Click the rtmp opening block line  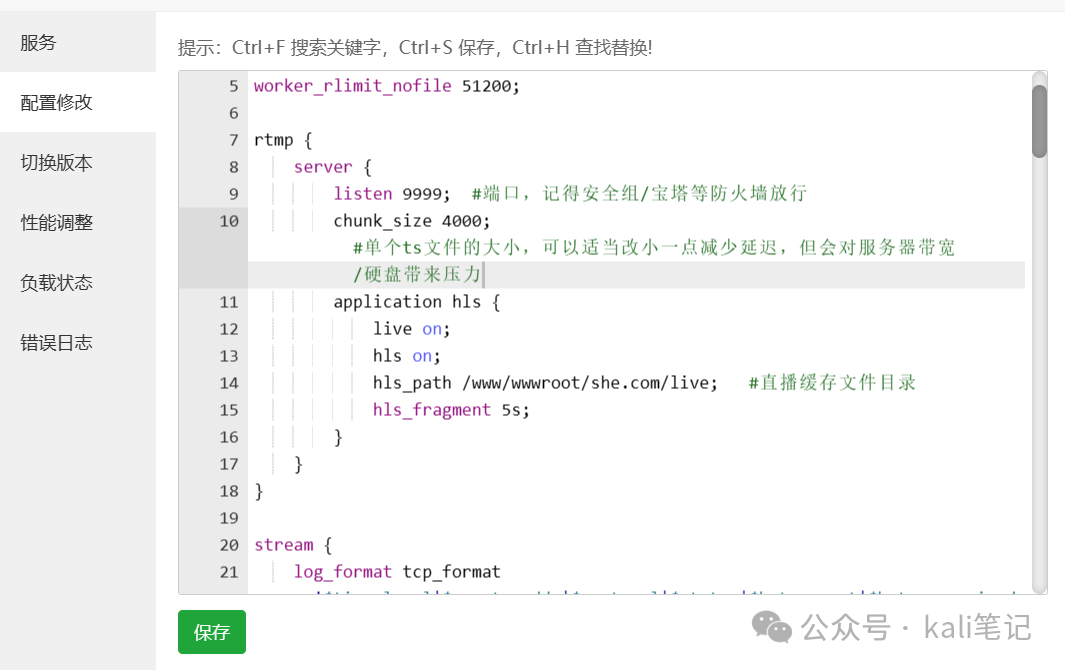tap(283, 140)
